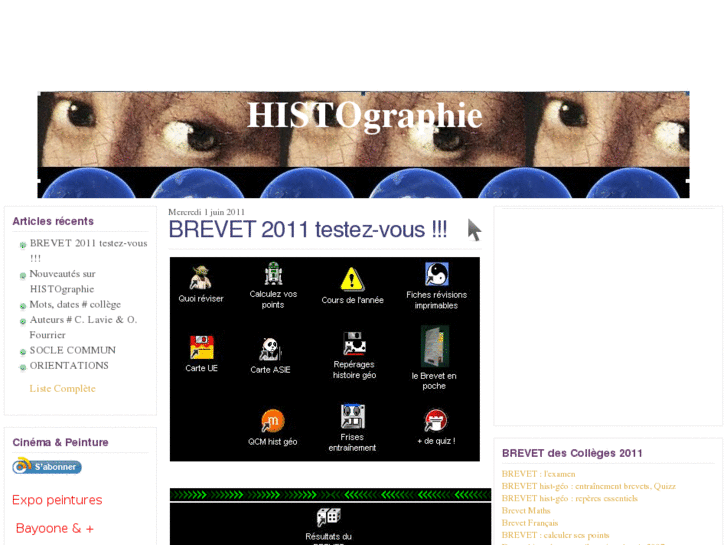The height and width of the screenshot is (545, 727).
Task: Click the panda 'Carte ASIE' icon
Action: click(270, 349)
